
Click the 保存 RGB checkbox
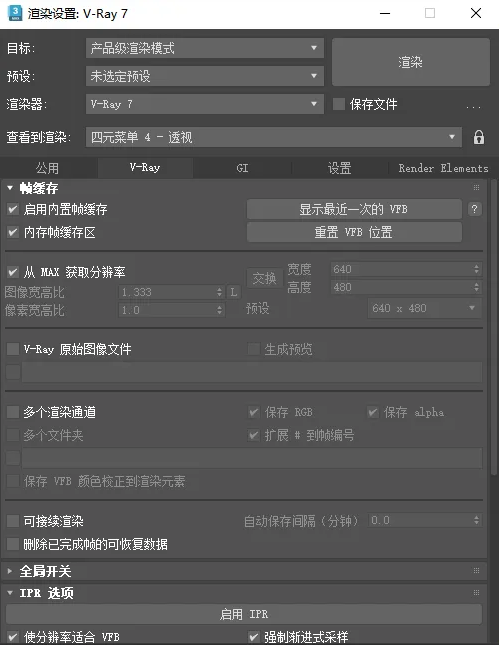tap(254, 412)
